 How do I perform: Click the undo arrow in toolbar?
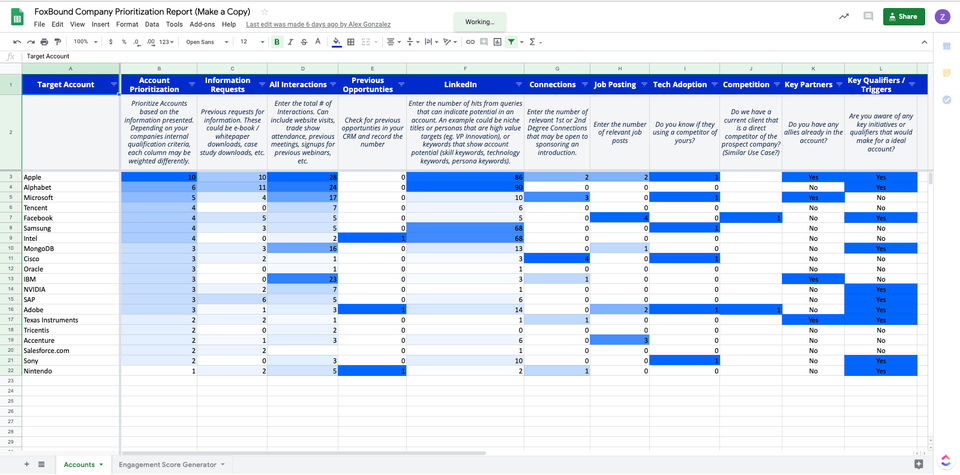pyautogui.click(x=17, y=42)
